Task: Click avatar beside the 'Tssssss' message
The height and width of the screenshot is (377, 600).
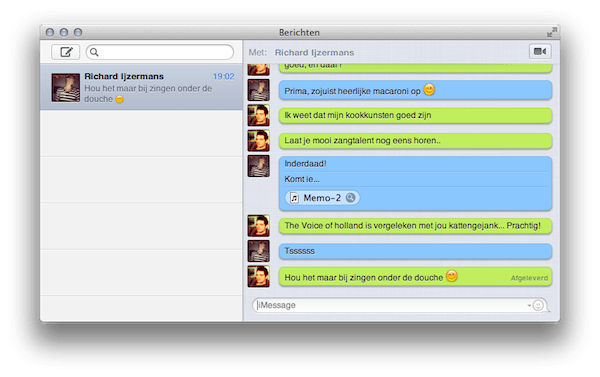Action: coord(259,251)
